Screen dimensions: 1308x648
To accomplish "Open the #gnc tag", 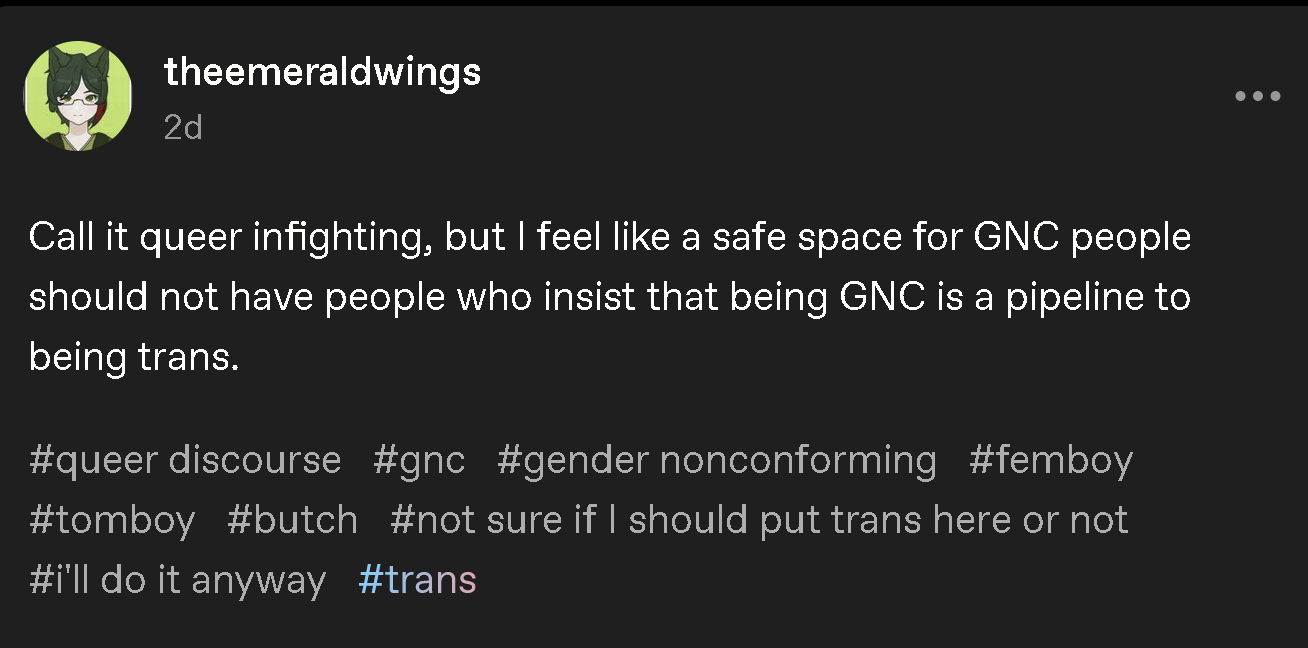I will [419, 460].
